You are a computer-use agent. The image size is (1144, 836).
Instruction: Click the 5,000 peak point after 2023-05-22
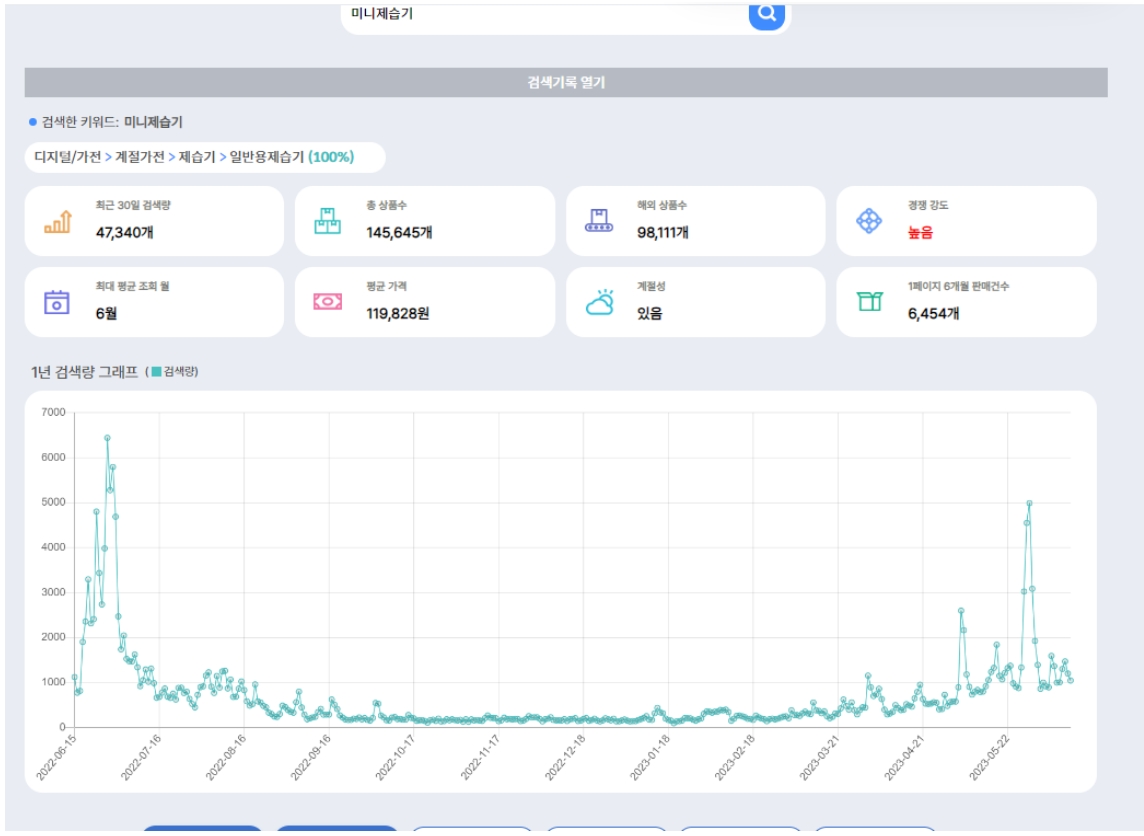click(x=1029, y=503)
